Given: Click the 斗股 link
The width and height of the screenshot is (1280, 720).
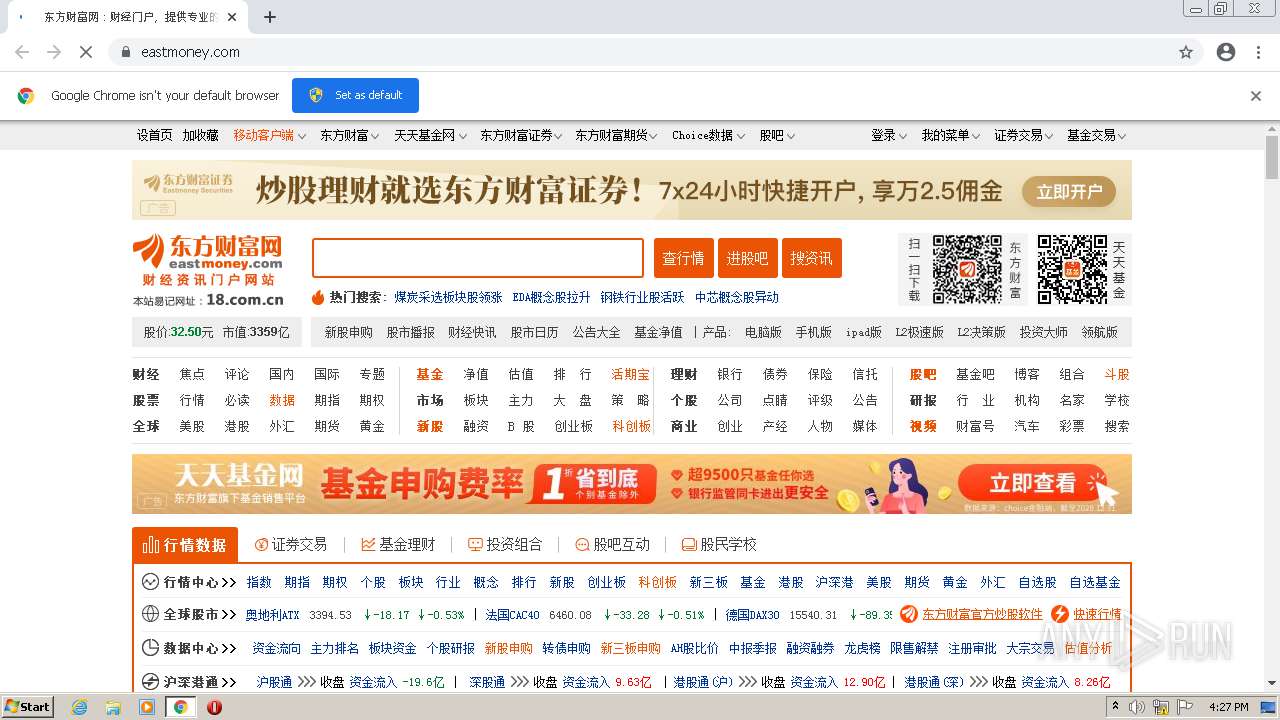Looking at the screenshot, I should pos(1117,374).
